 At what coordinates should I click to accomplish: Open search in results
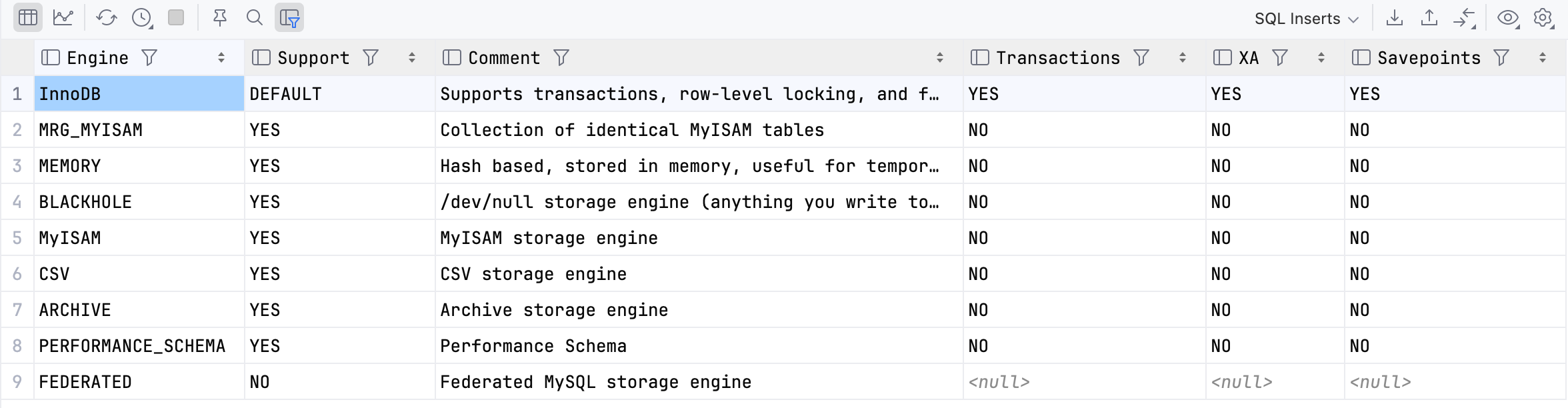pyautogui.click(x=254, y=18)
